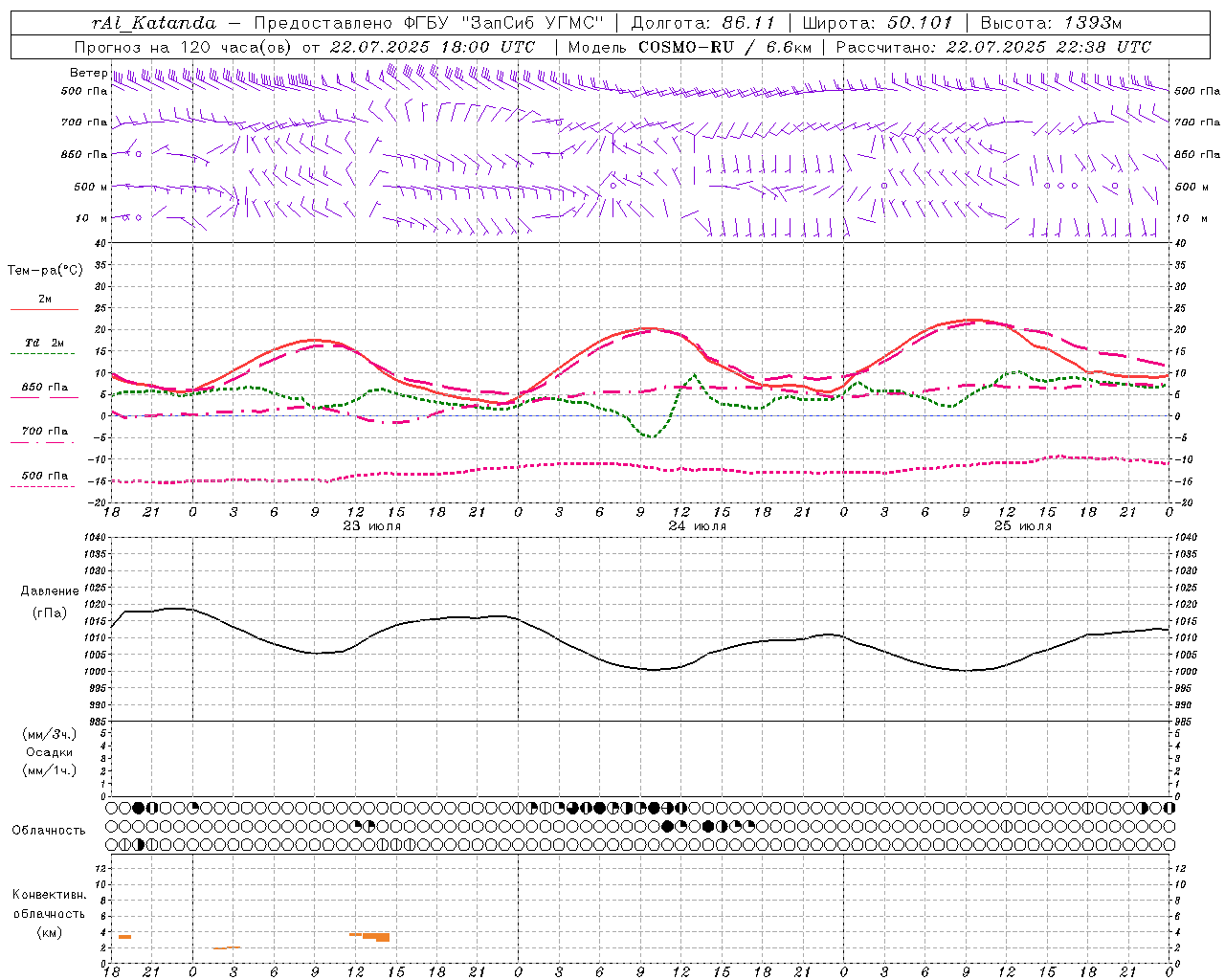
Task: Click the model label COSMO-RU / 6.6км
Action: [x=724, y=47]
